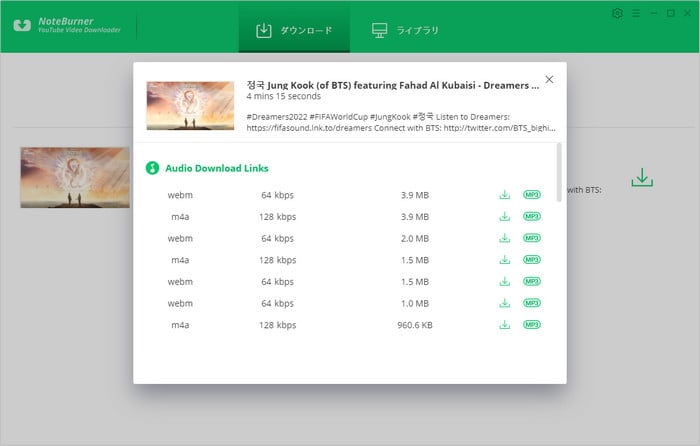Viewport: 700px width, 446px height.
Task: Maximize the NoteBurner window
Action: pyautogui.click(x=671, y=13)
